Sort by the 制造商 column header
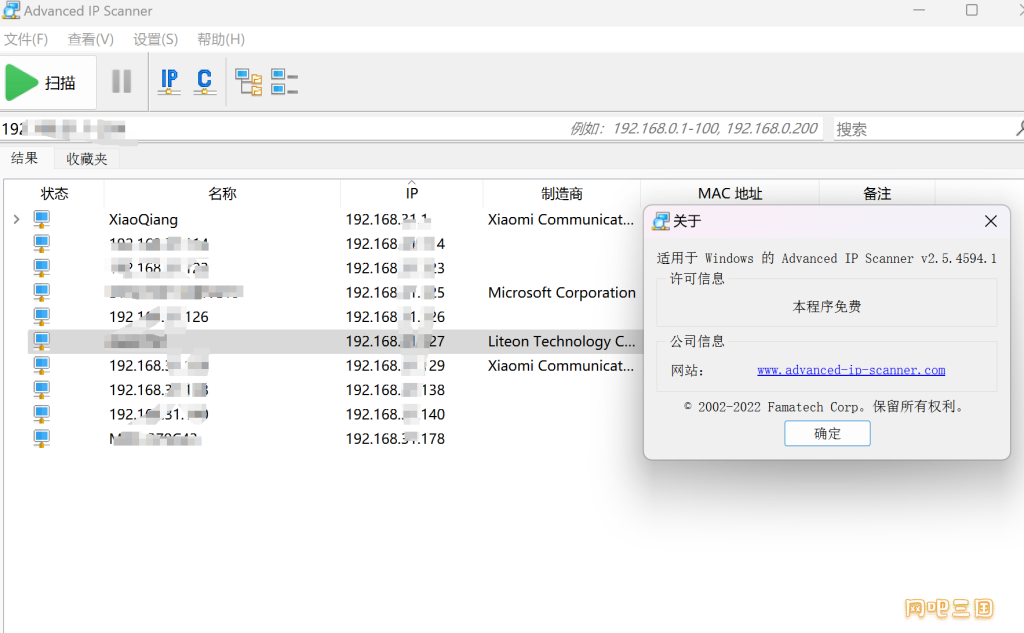The image size is (1024, 633). [562, 193]
